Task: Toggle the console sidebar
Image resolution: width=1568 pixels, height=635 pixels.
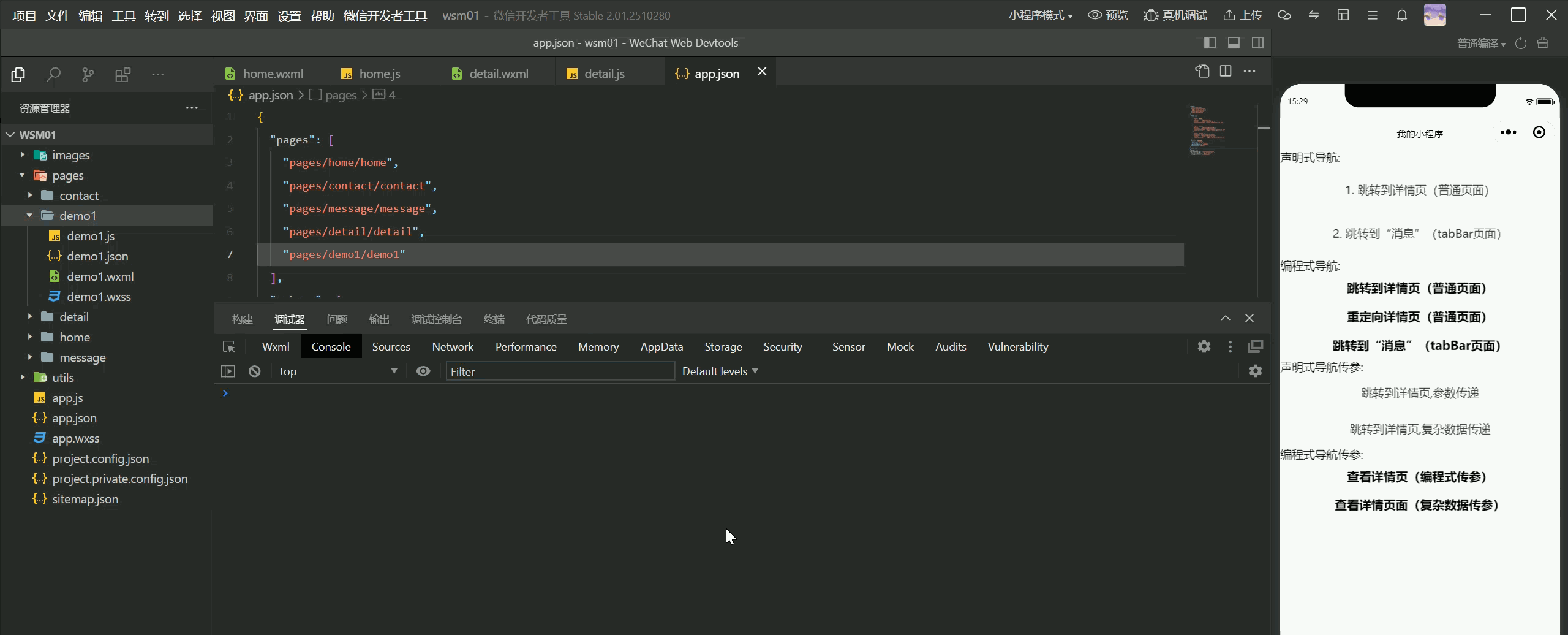Action: [x=228, y=371]
